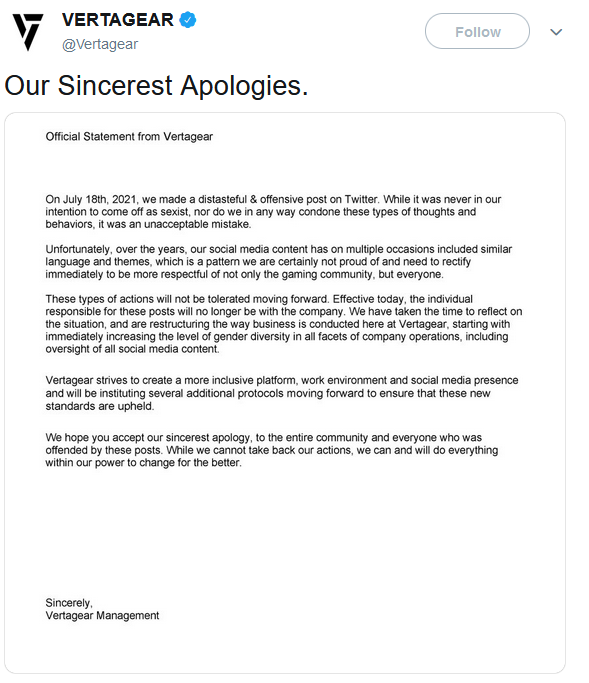Click the 'unacceptable mistake' phrase in the statement
The image size is (589, 683).
(197, 224)
